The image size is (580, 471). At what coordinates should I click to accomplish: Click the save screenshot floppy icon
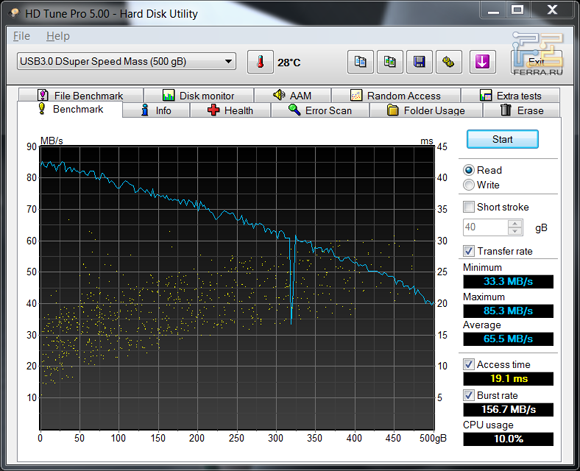point(419,62)
